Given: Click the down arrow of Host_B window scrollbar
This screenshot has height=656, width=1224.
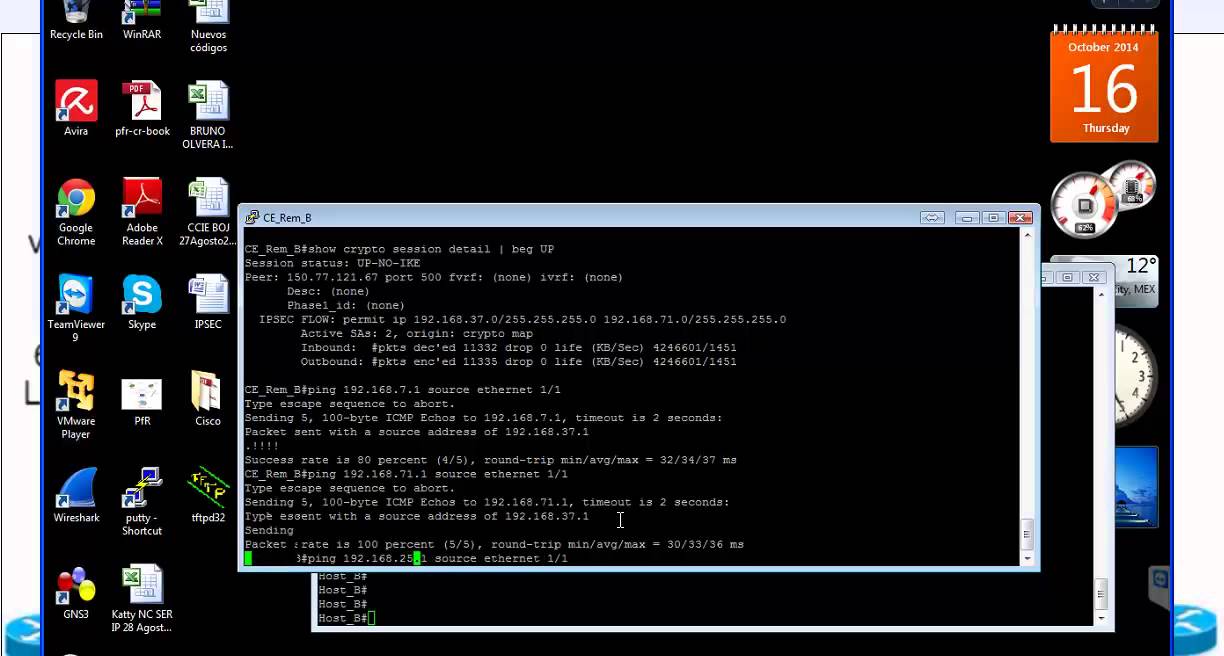Looking at the screenshot, I should pos(1102,618).
